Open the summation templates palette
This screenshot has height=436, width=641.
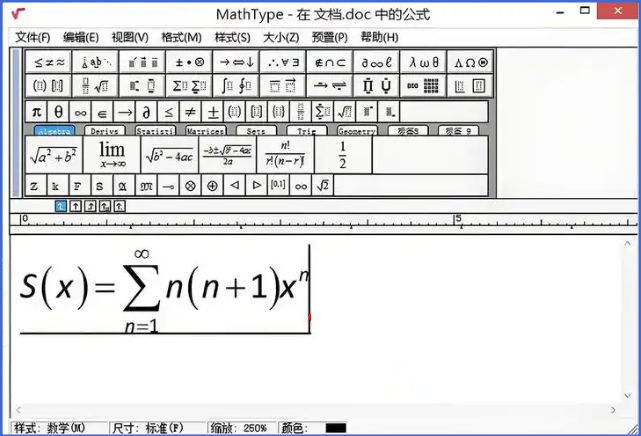point(189,86)
